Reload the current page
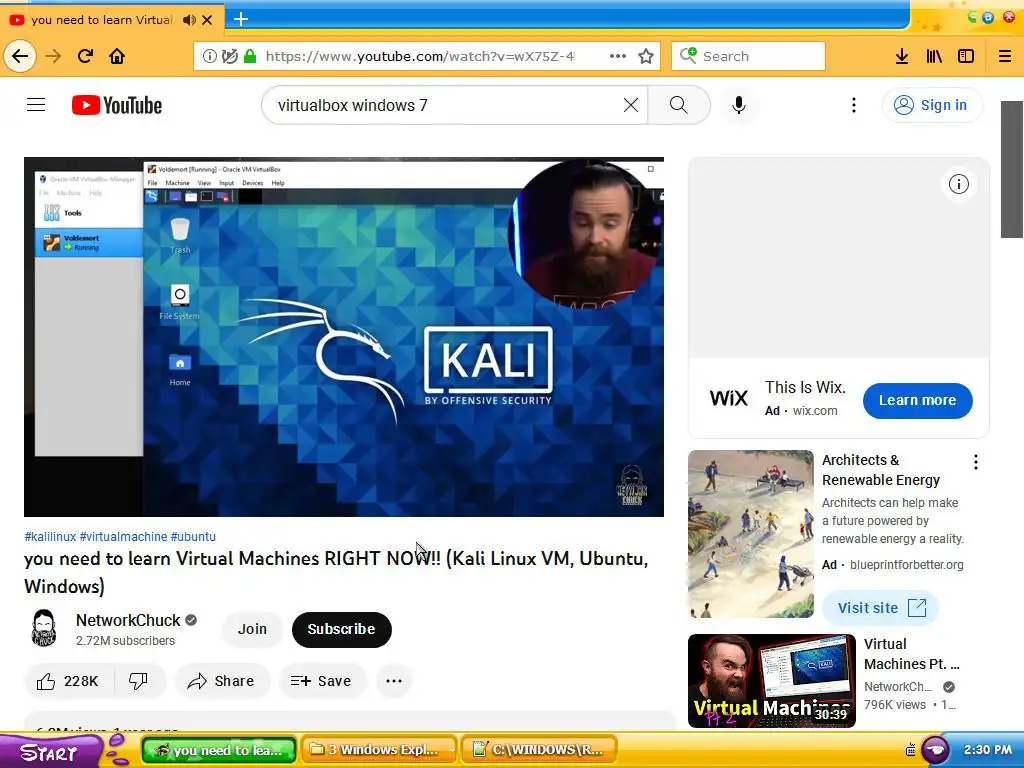Image resolution: width=1024 pixels, height=768 pixels. pyautogui.click(x=85, y=56)
